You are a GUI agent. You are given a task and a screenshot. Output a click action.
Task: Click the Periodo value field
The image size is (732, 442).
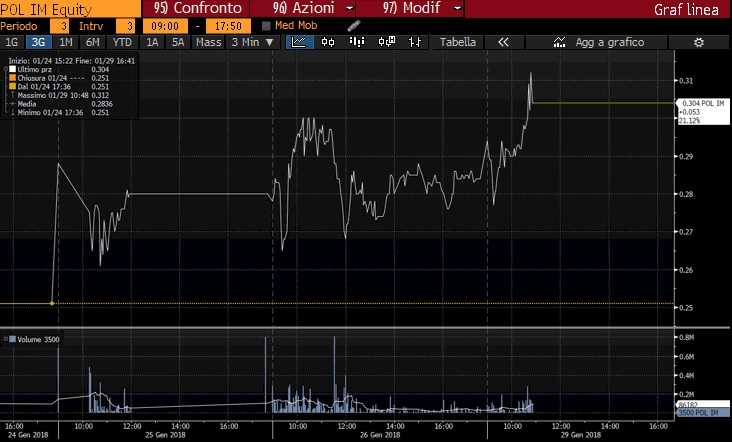pyautogui.click(x=60, y=26)
